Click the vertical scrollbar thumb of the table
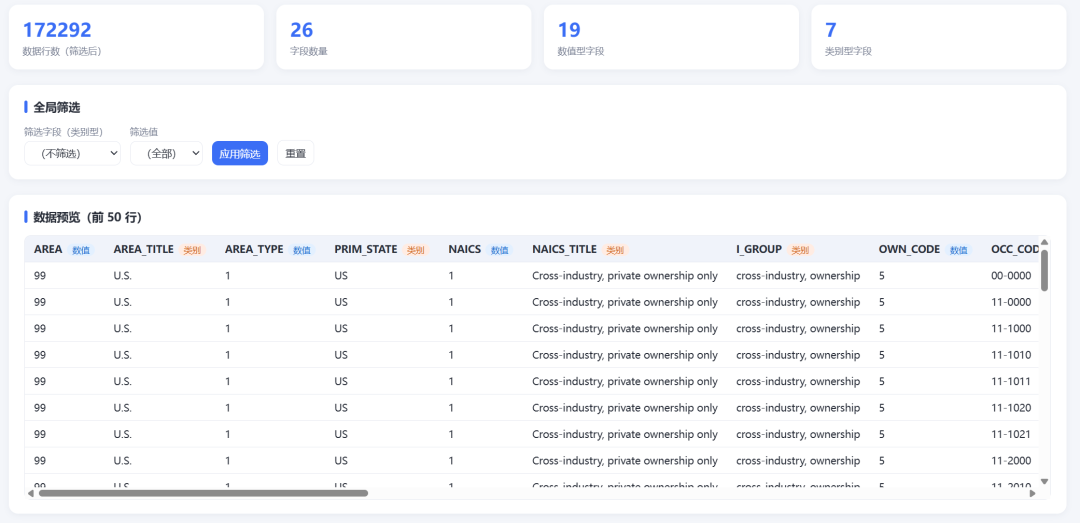 (x=1044, y=270)
